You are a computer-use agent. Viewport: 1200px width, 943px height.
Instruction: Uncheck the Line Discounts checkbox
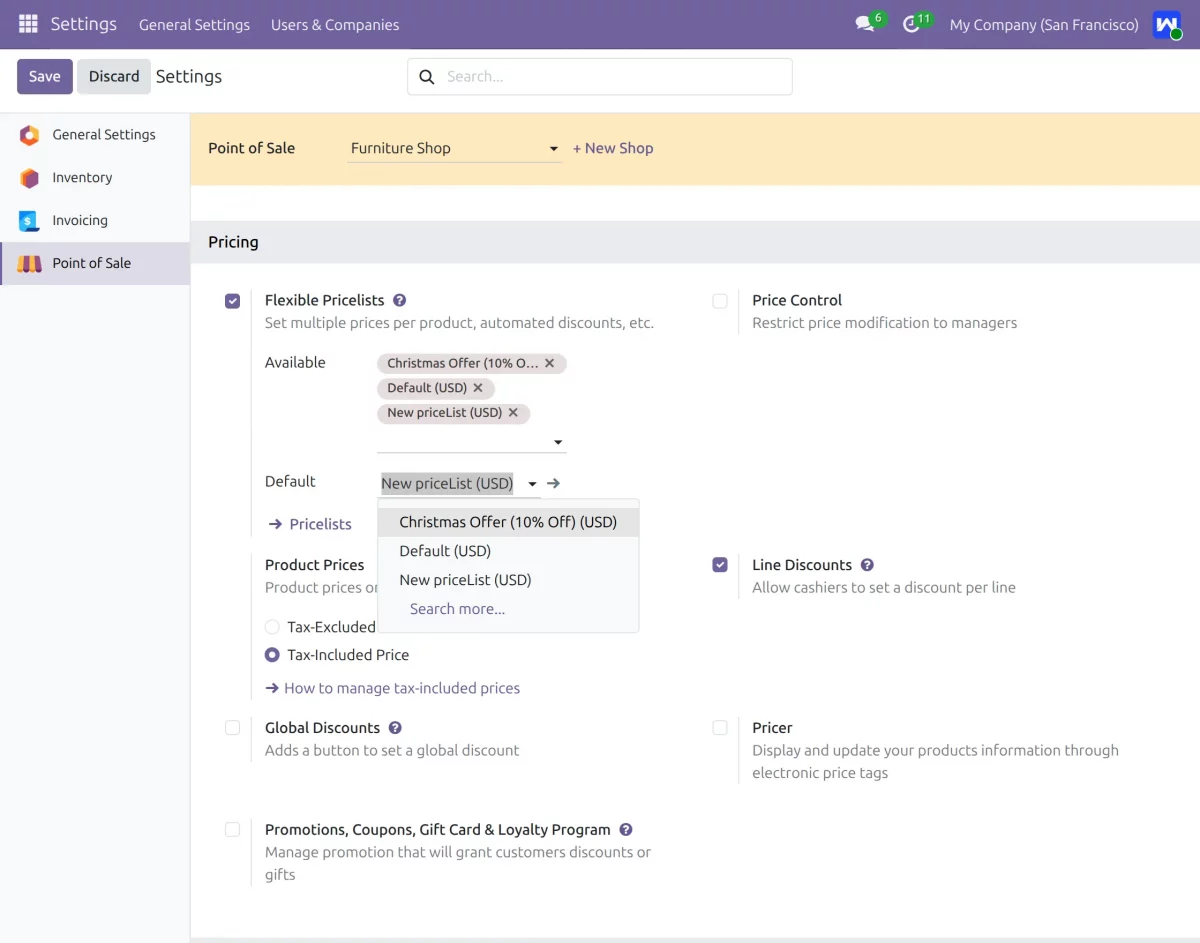(720, 565)
